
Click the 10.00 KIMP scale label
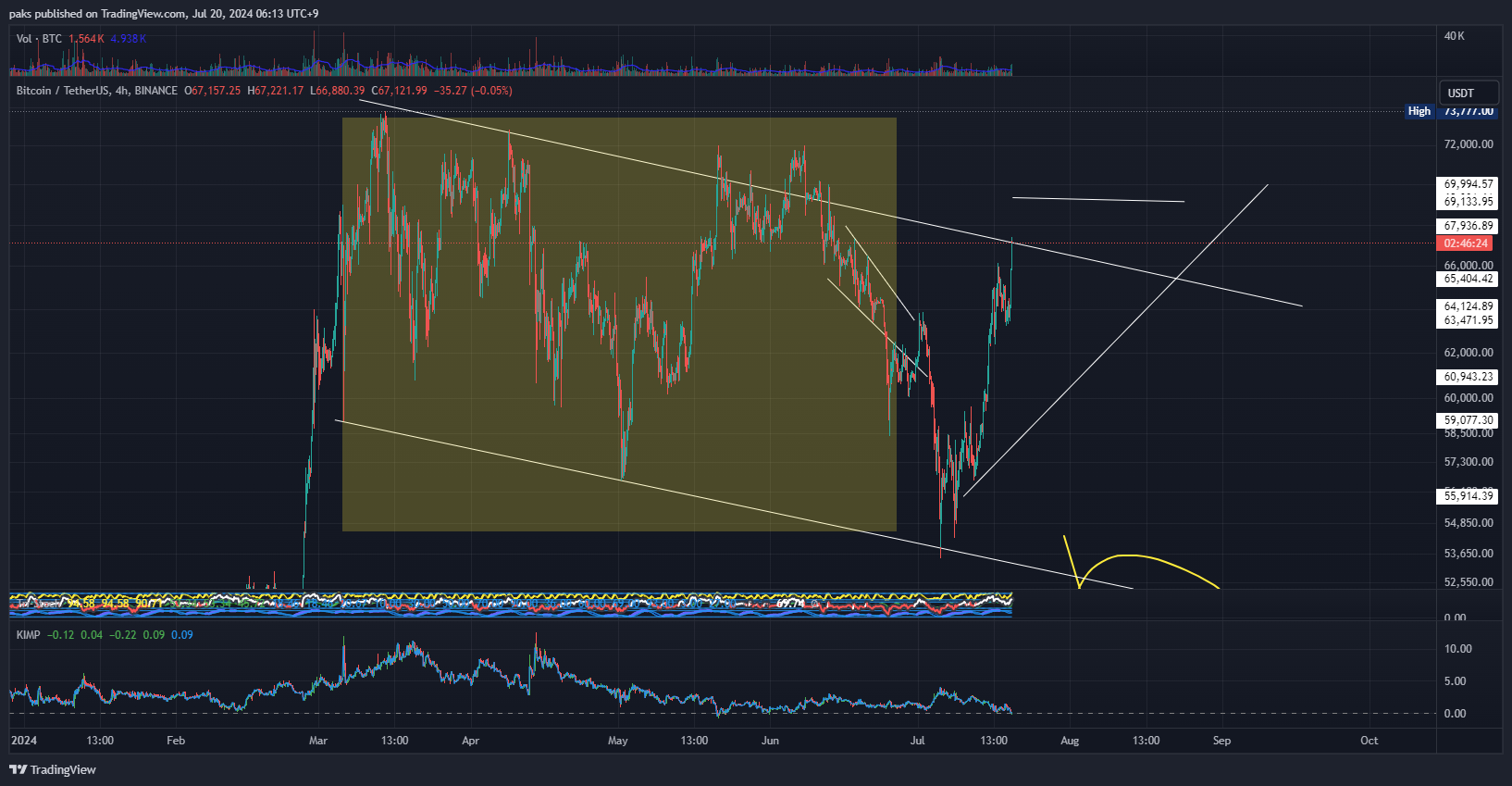[x=1456, y=649]
